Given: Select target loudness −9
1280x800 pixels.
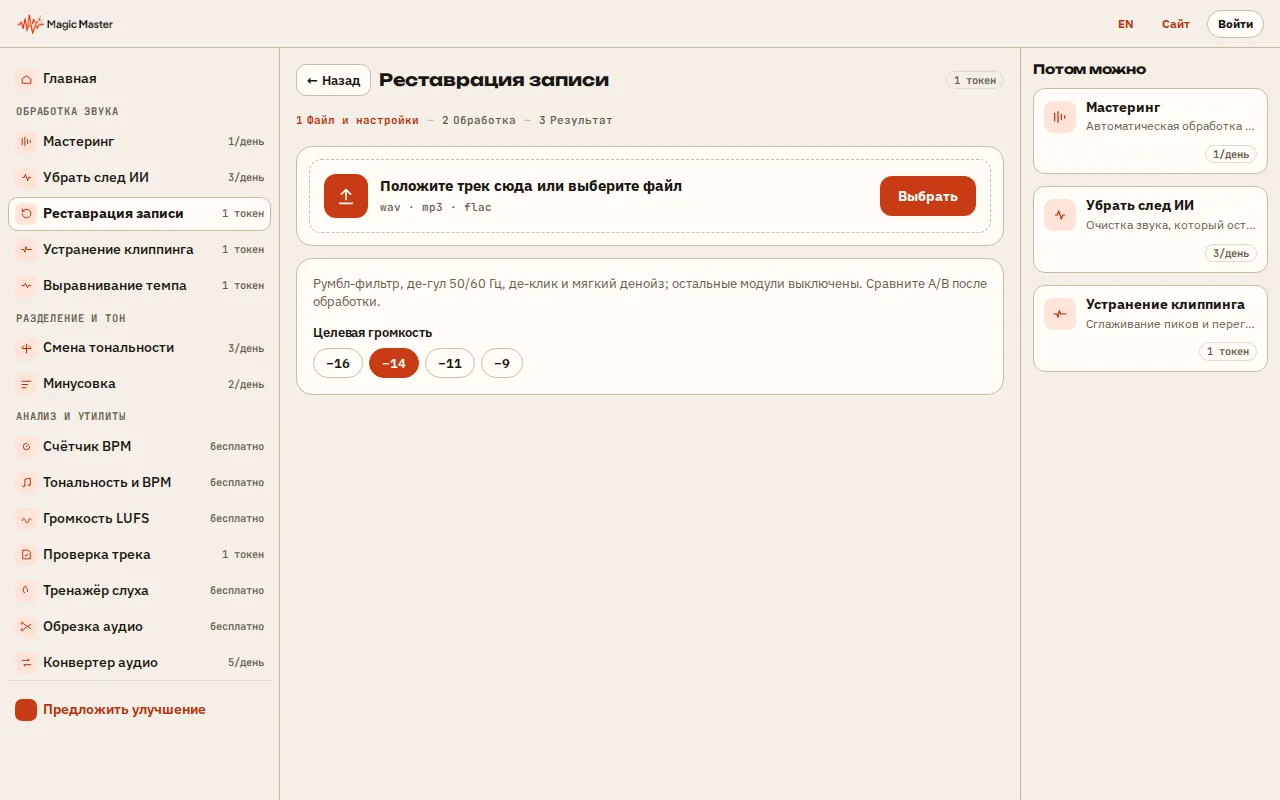Looking at the screenshot, I should 502,363.
